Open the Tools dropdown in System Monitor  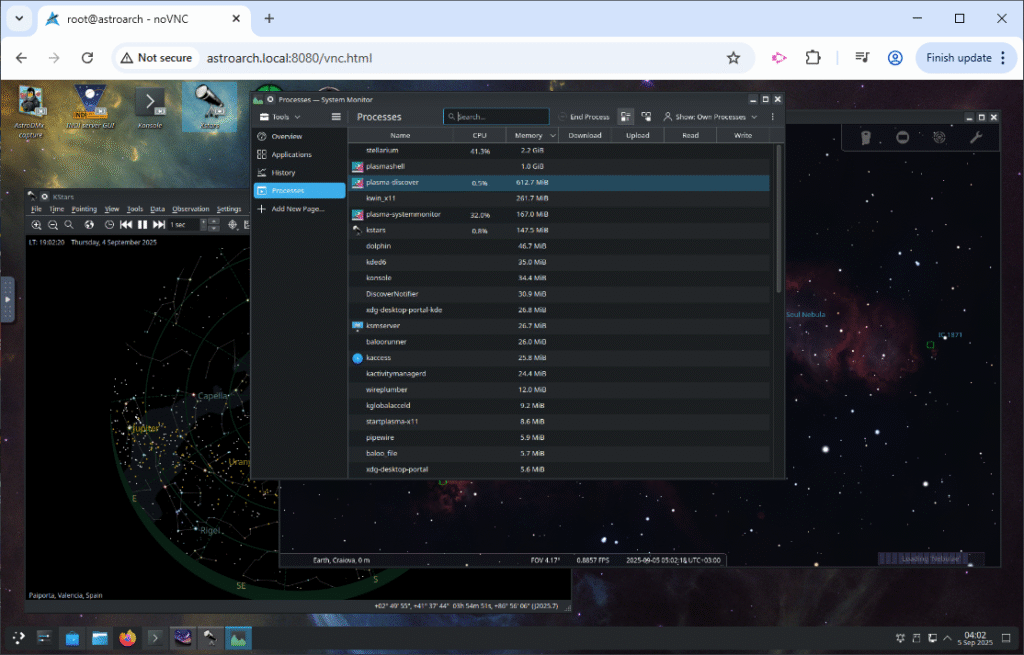click(x=280, y=117)
